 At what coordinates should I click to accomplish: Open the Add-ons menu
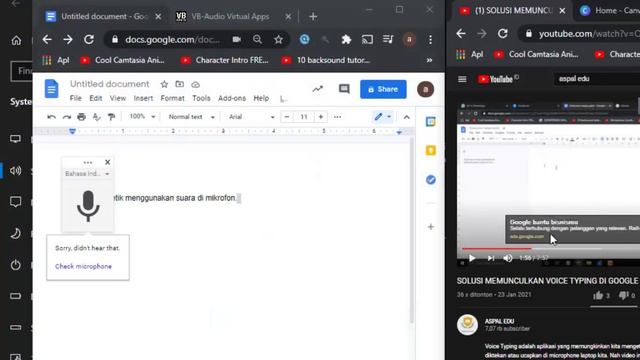232,98
